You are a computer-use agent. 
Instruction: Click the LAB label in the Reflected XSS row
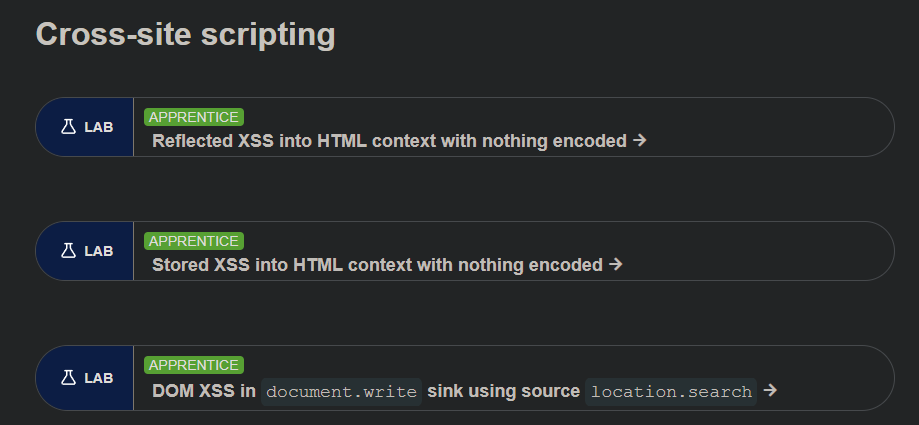[98, 127]
